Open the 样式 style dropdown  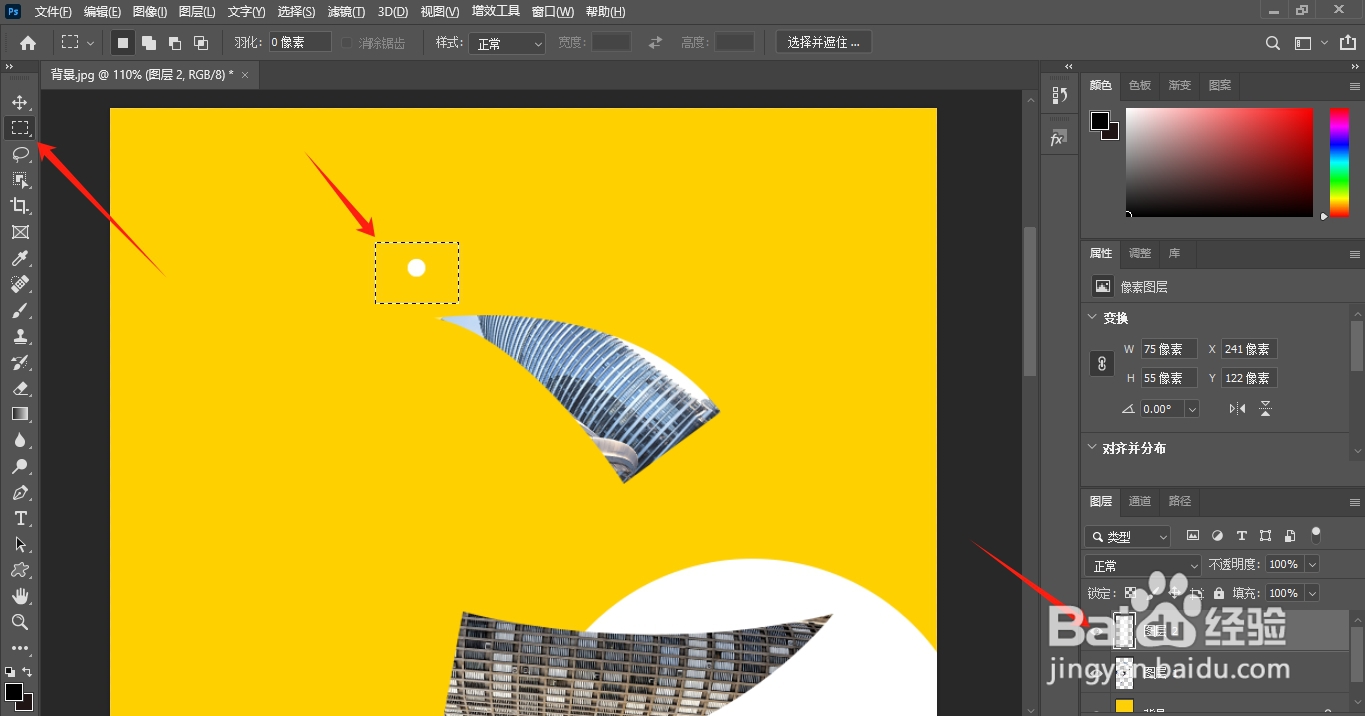coord(507,43)
